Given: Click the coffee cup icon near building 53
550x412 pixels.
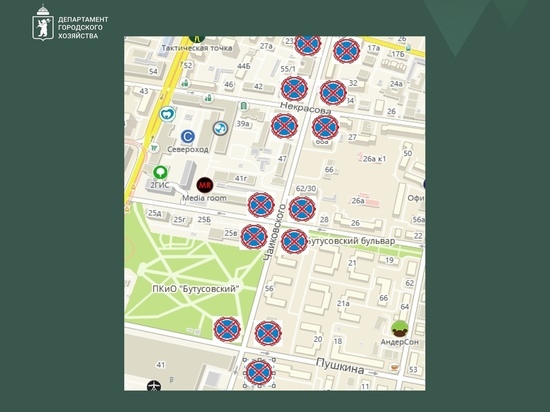Looking at the screenshot, I should (x=395, y=367).
